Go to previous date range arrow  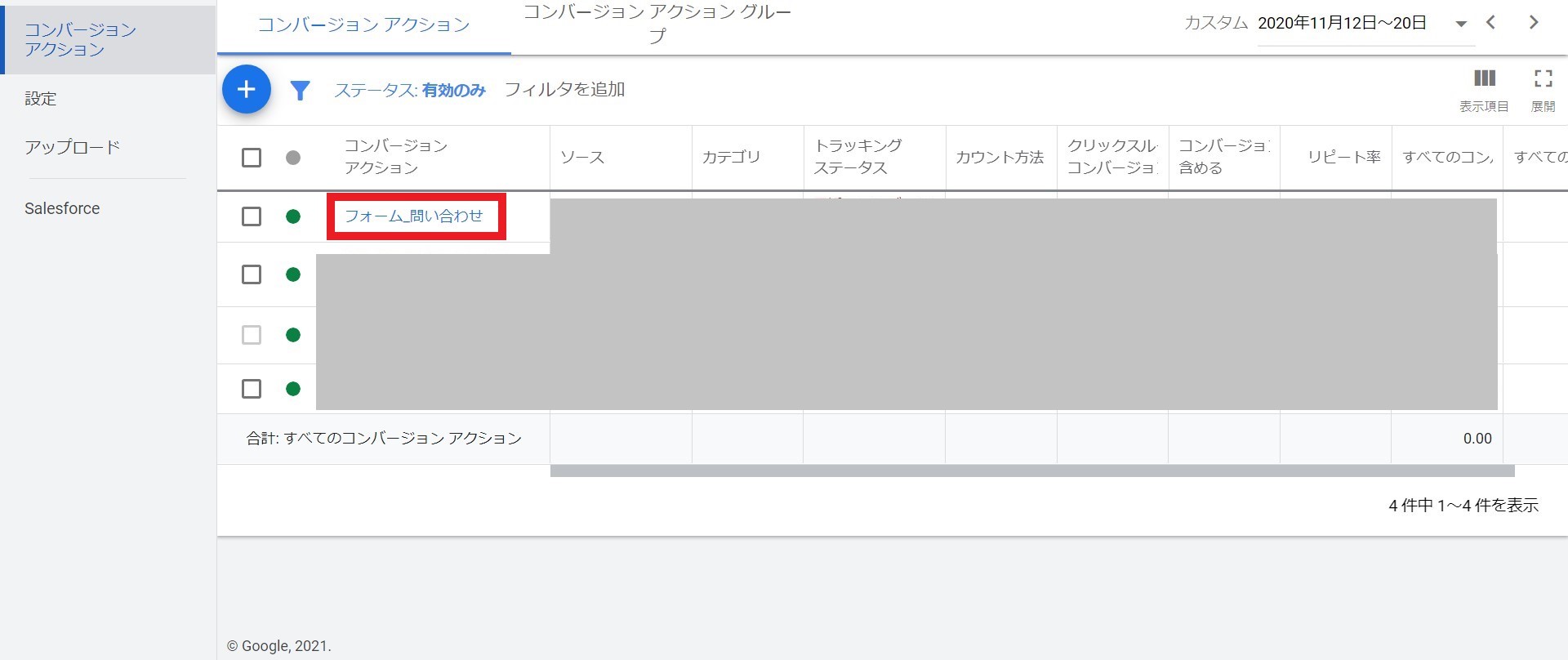click(x=1491, y=23)
